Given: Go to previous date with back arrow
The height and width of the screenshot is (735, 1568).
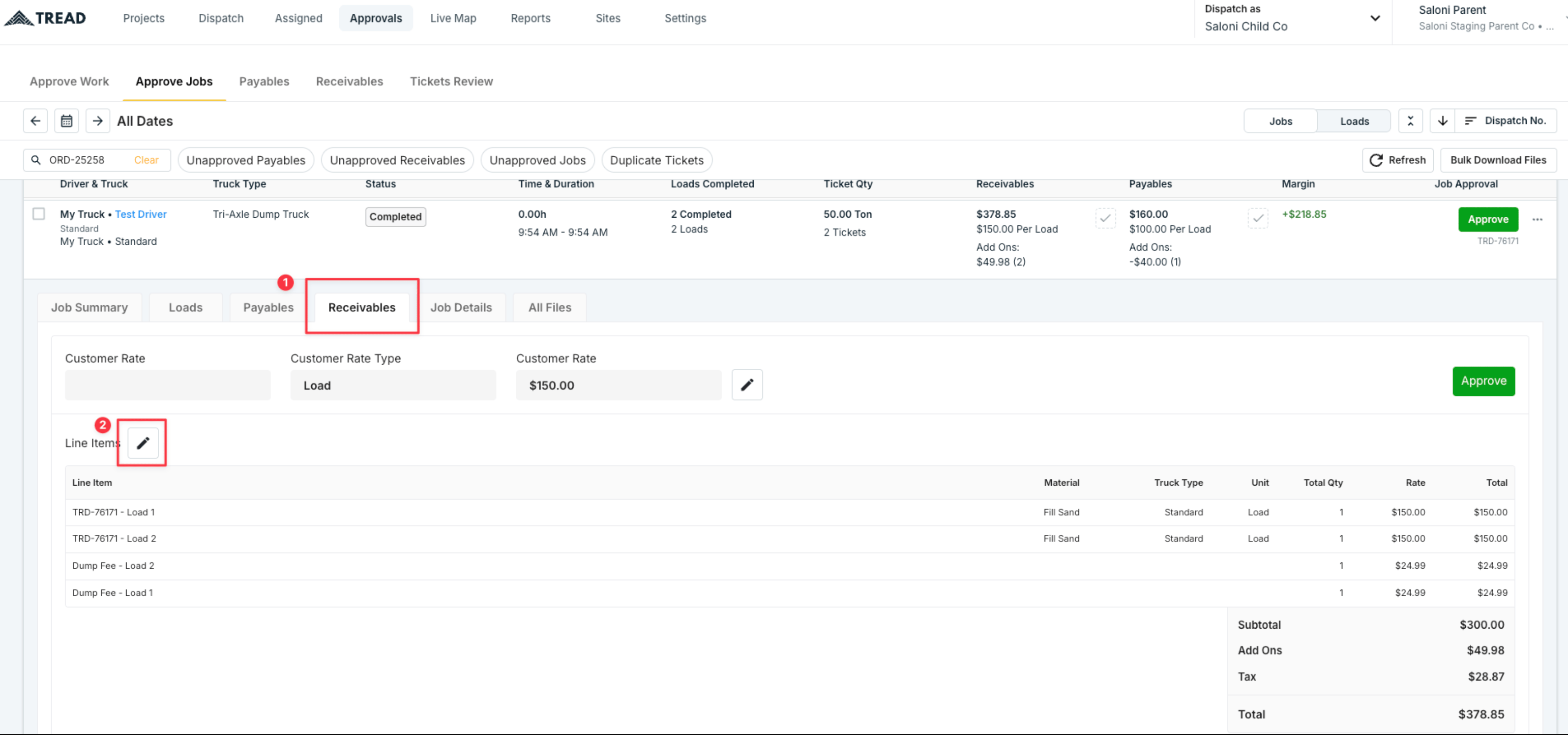Looking at the screenshot, I should (35, 121).
